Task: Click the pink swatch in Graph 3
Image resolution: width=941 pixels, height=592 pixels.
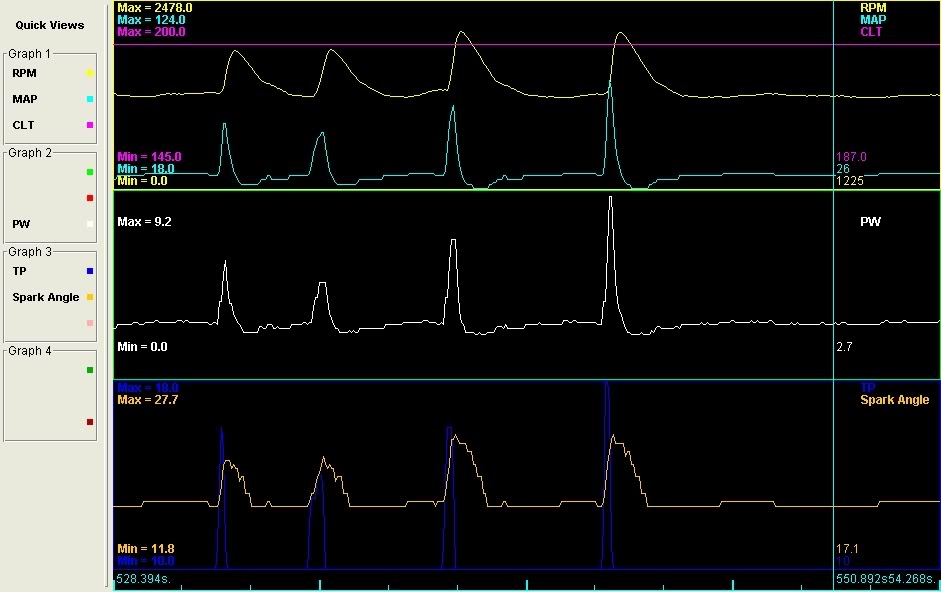Action: click(90, 323)
